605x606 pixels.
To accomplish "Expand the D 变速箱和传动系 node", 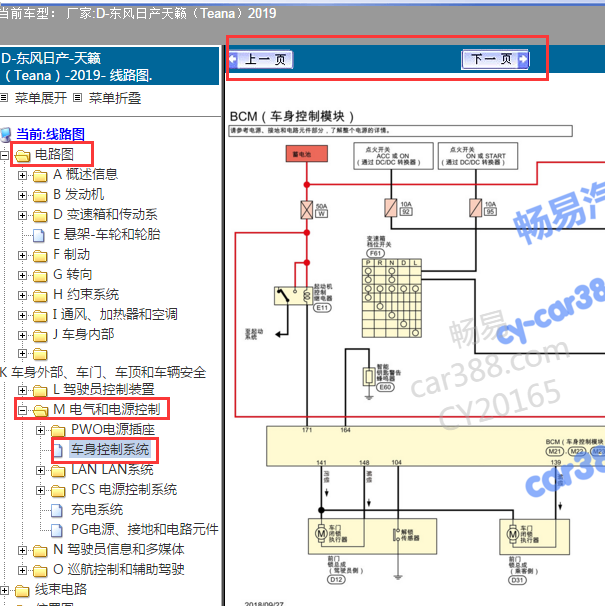I will [22, 215].
